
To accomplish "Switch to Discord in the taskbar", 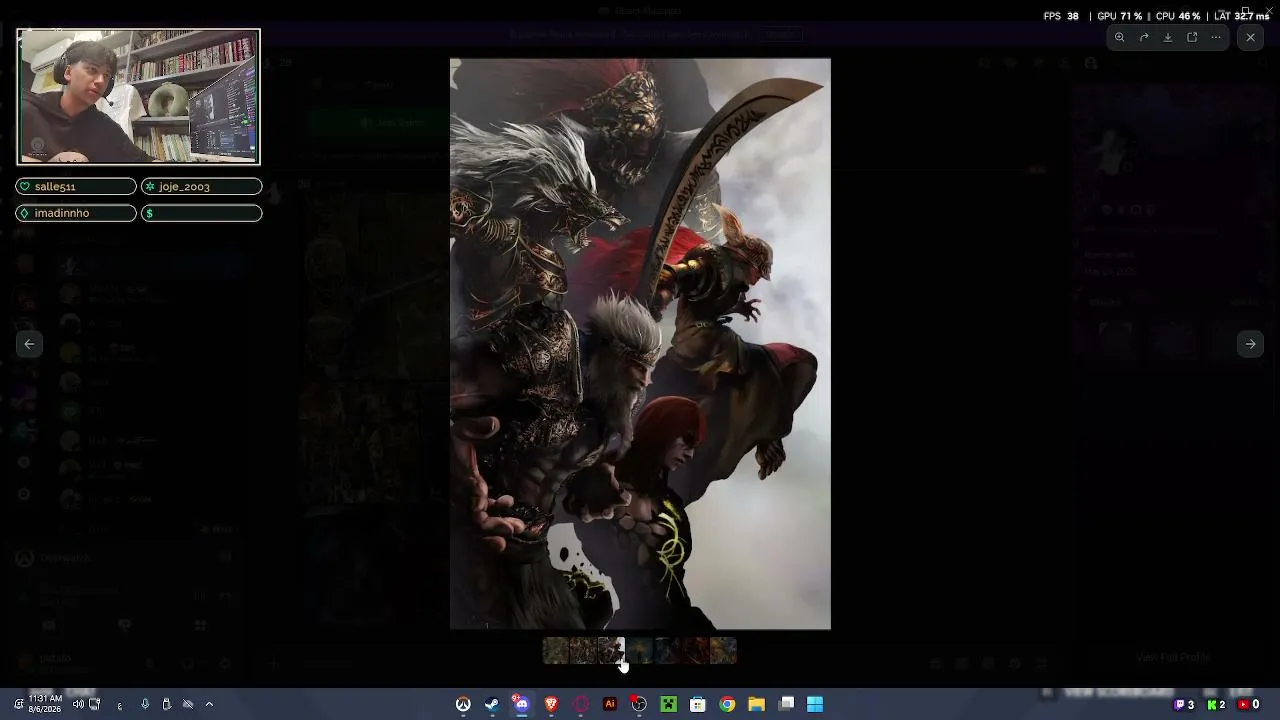I will (x=521, y=704).
